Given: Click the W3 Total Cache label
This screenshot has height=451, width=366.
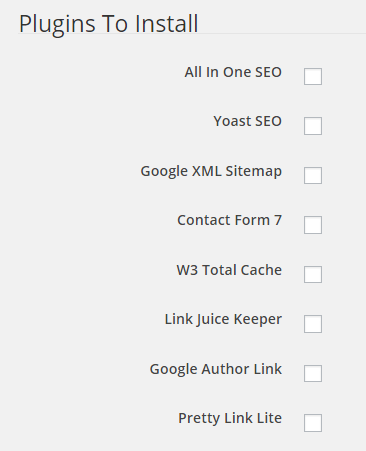Looking at the screenshot, I should point(229,270).
